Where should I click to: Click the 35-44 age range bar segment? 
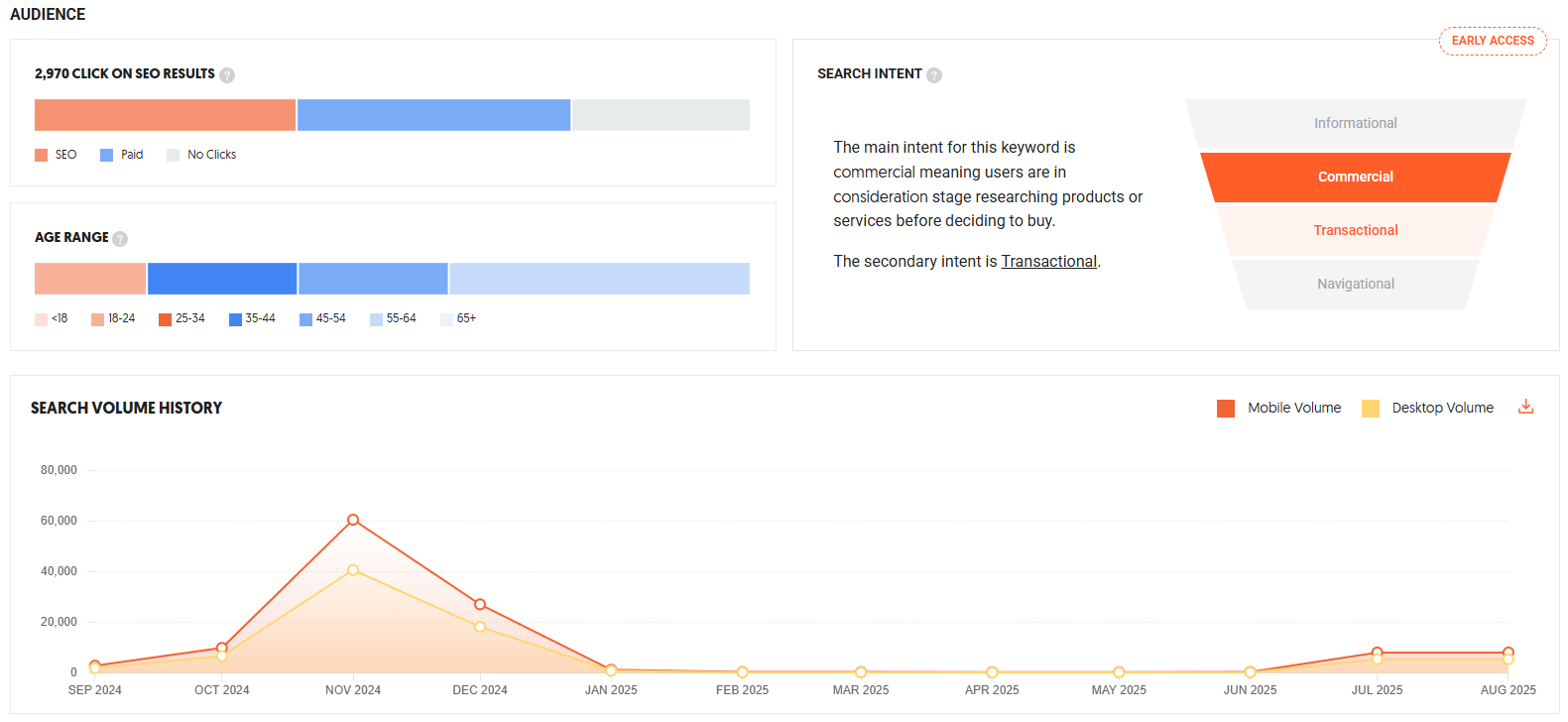tap(222, 279)
